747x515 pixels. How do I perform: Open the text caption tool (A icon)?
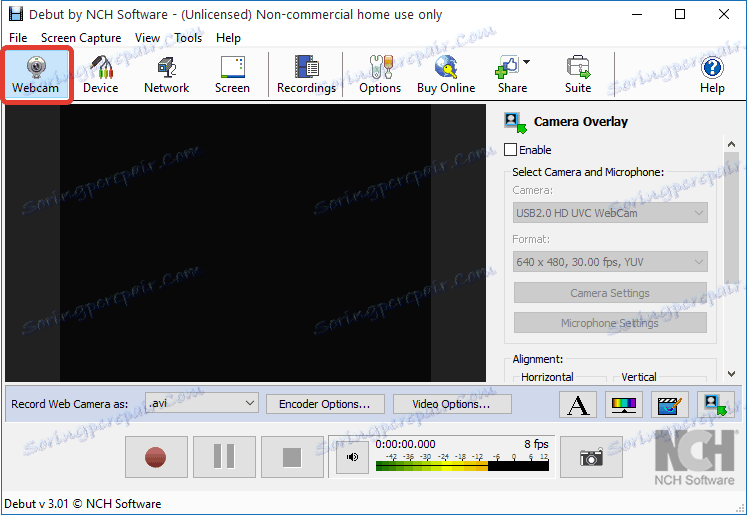click(x=578, y=404)
